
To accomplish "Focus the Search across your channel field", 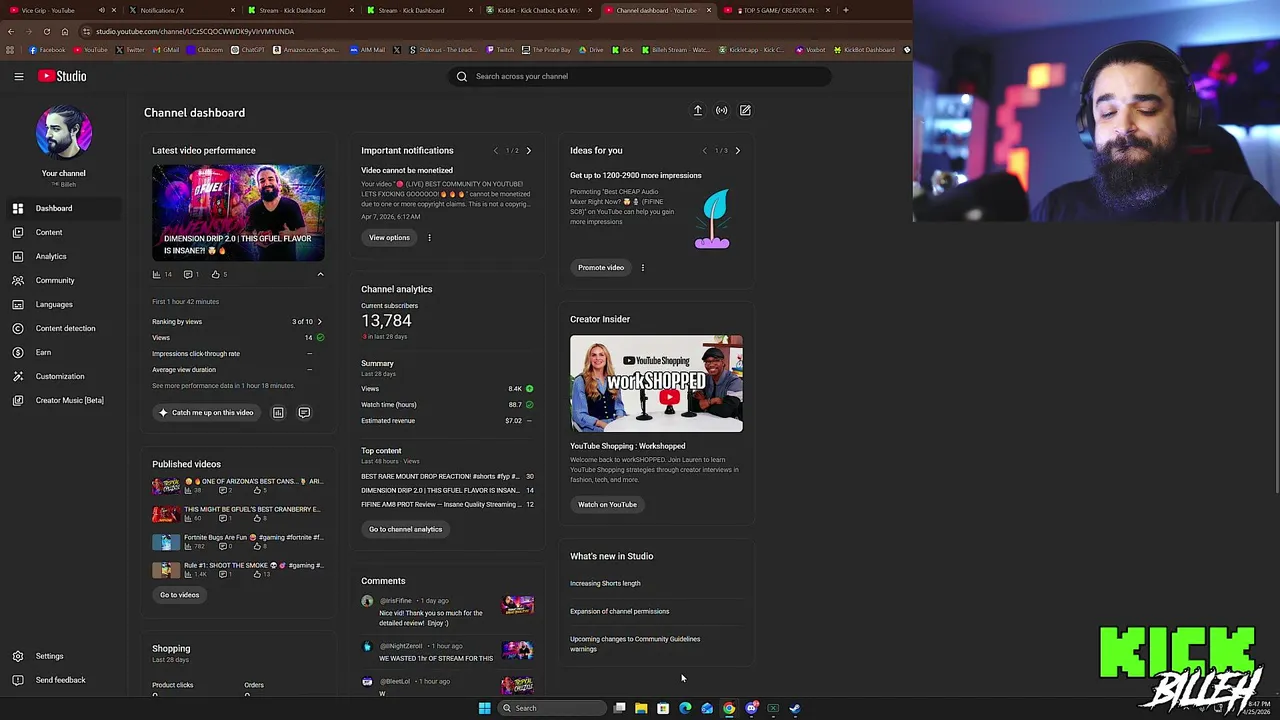I will pos(640,76).
